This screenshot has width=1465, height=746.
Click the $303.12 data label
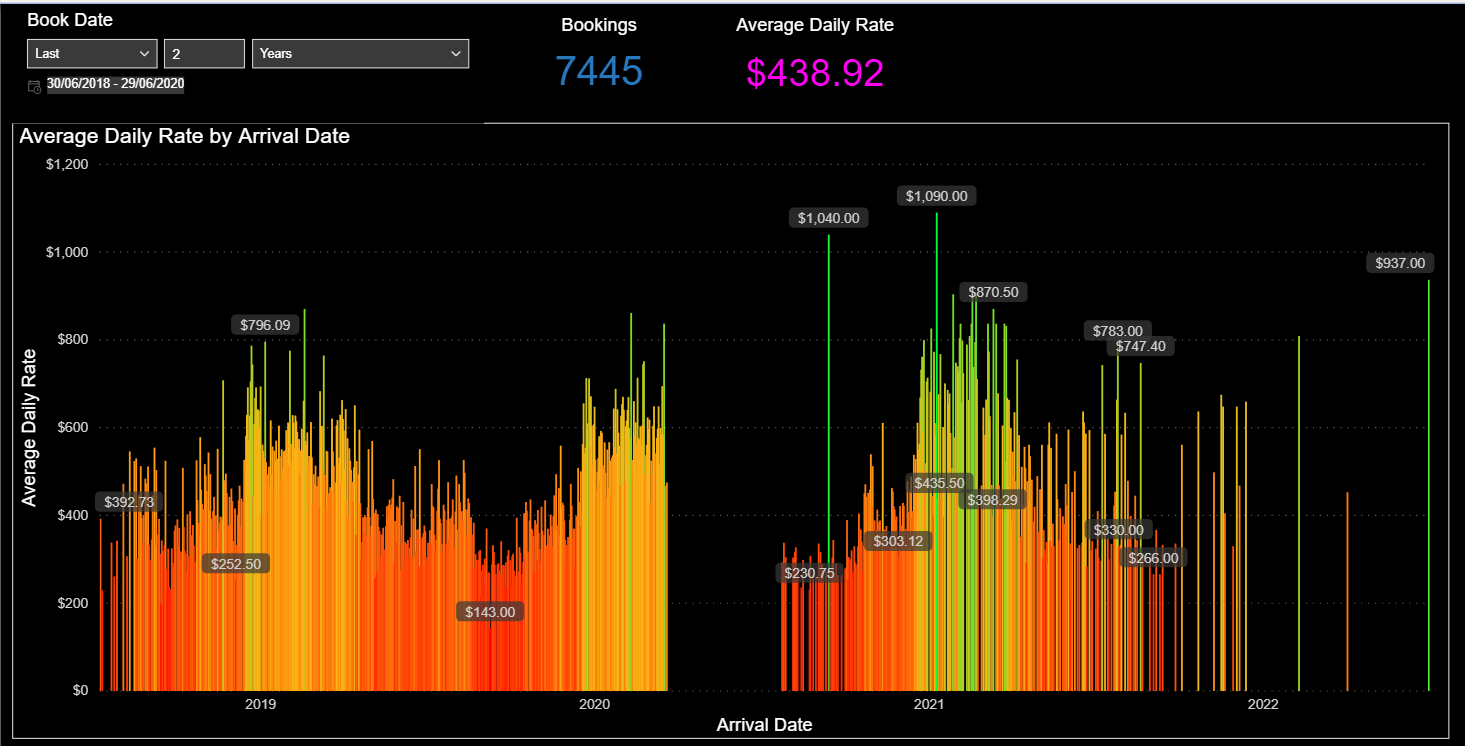click(898, 541)
